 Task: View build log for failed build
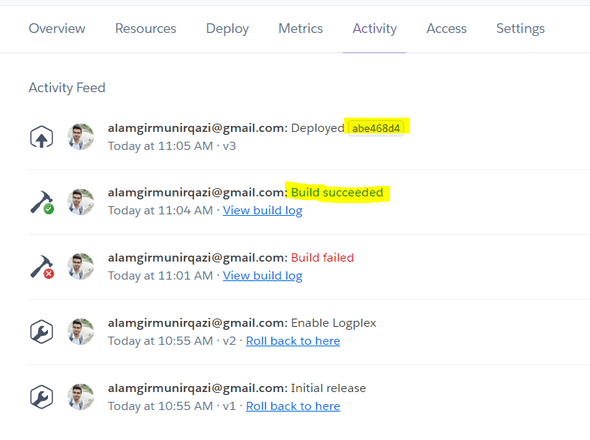pyautogui.click(x=262, y=276)
